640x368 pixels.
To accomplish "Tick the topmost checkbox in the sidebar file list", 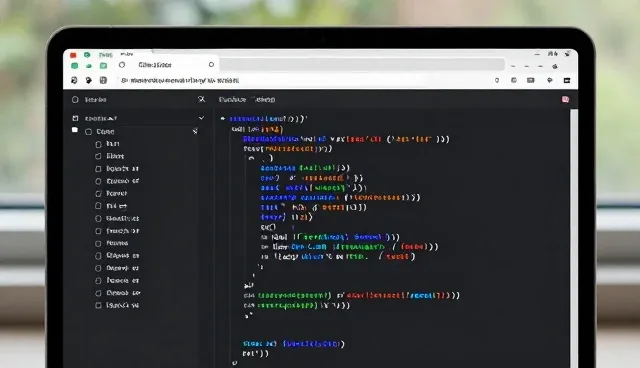I will point(98,144).
